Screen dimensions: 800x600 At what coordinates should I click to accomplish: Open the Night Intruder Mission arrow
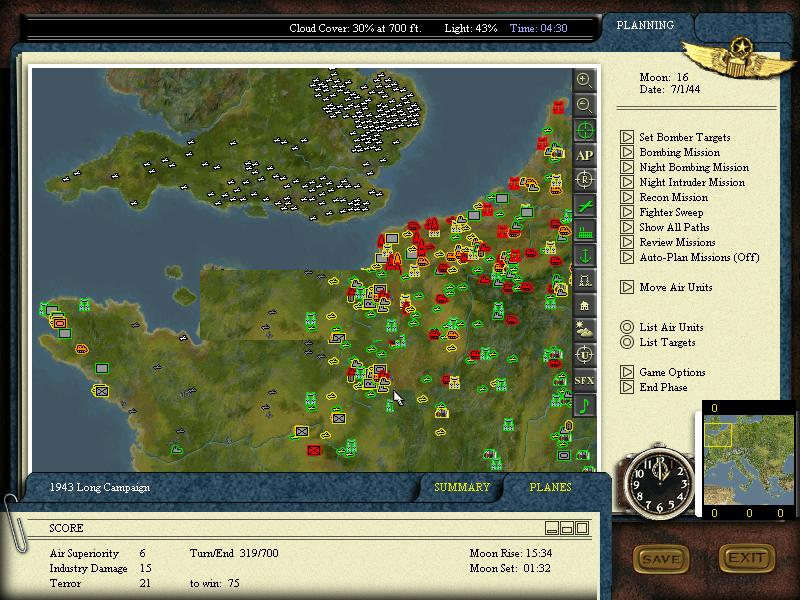627,182
